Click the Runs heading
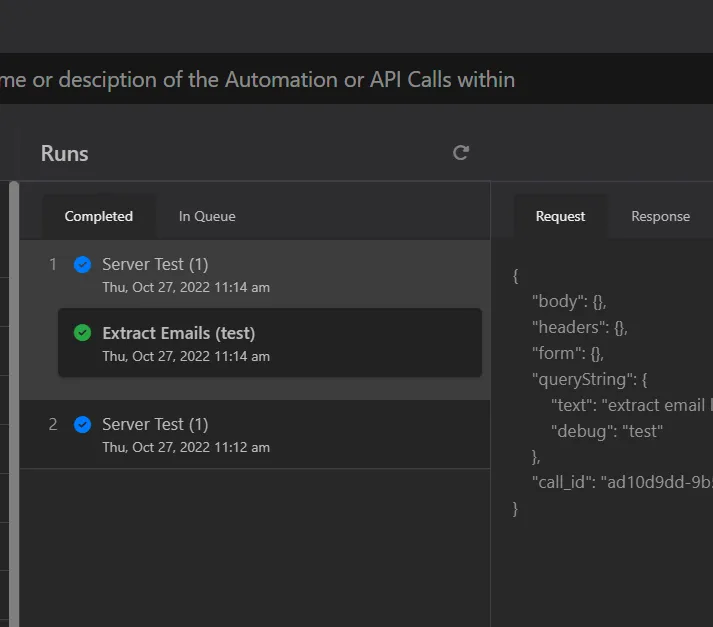The height and width of the screenshot is (627, 713). coord(65,153)
